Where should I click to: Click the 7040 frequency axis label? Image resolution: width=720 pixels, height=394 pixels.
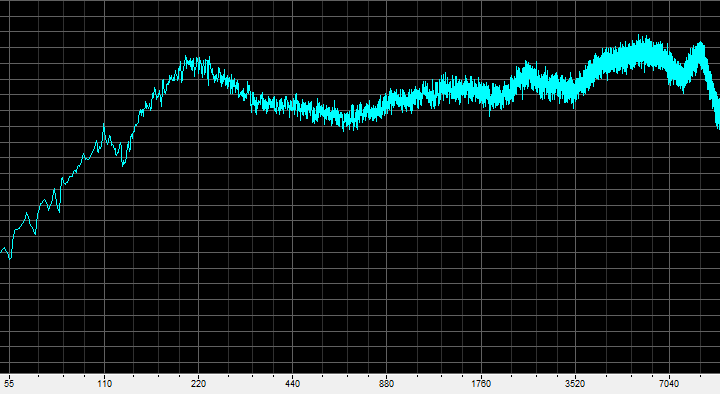coord(669,383)
